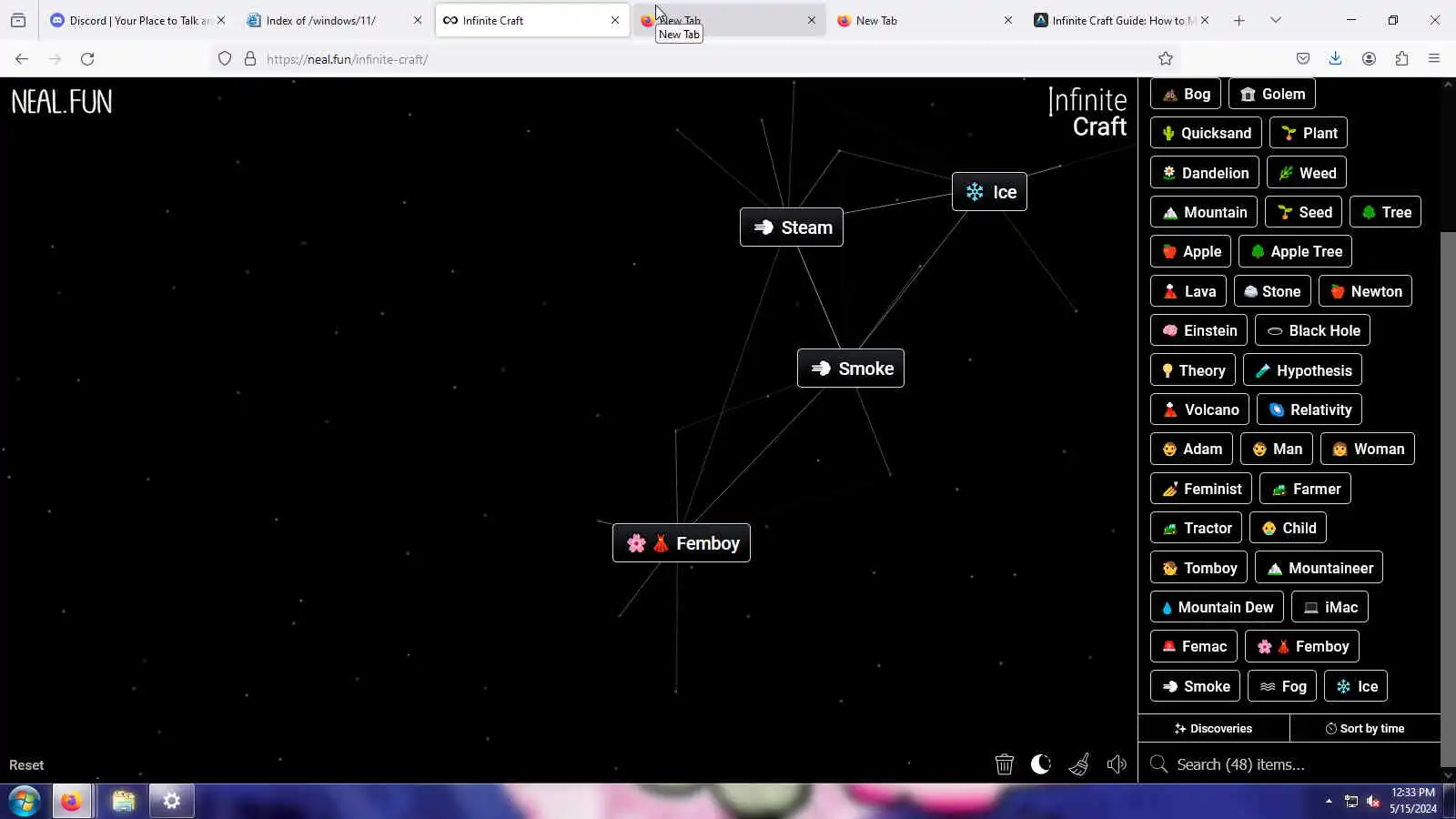This screenshot has width=1456, height=819.
Task: Choose the Weed item
Action: 1307,173
